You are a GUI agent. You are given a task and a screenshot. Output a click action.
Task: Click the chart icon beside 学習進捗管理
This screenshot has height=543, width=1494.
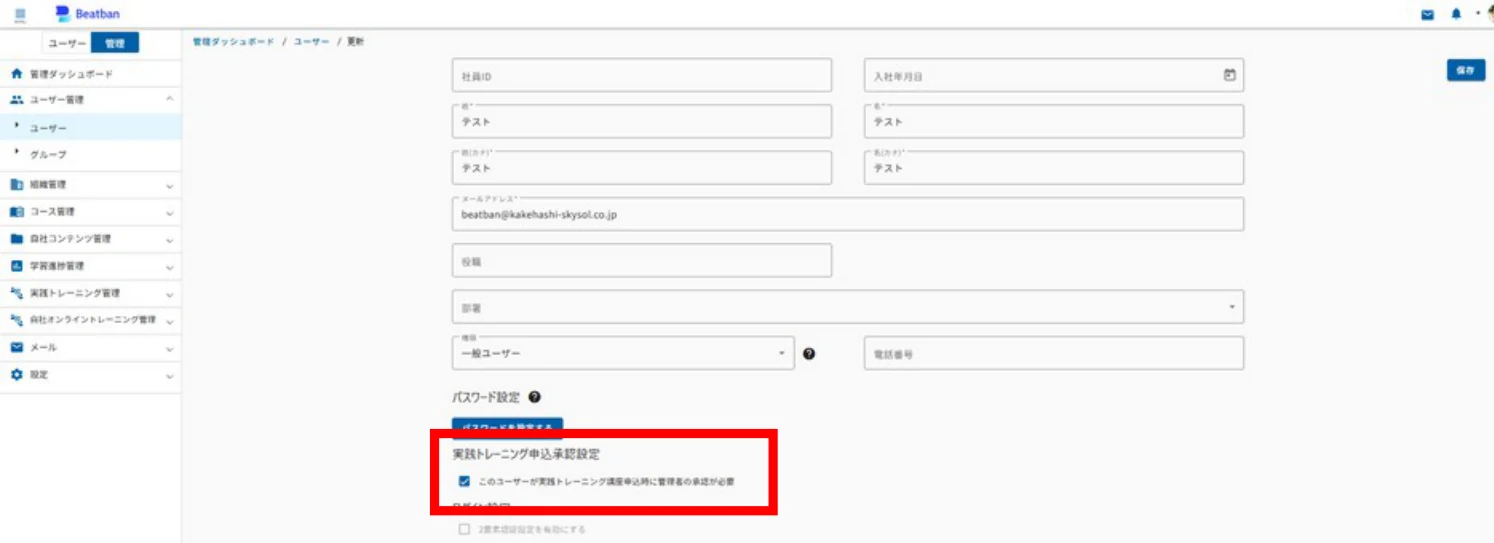coord(16,266)
